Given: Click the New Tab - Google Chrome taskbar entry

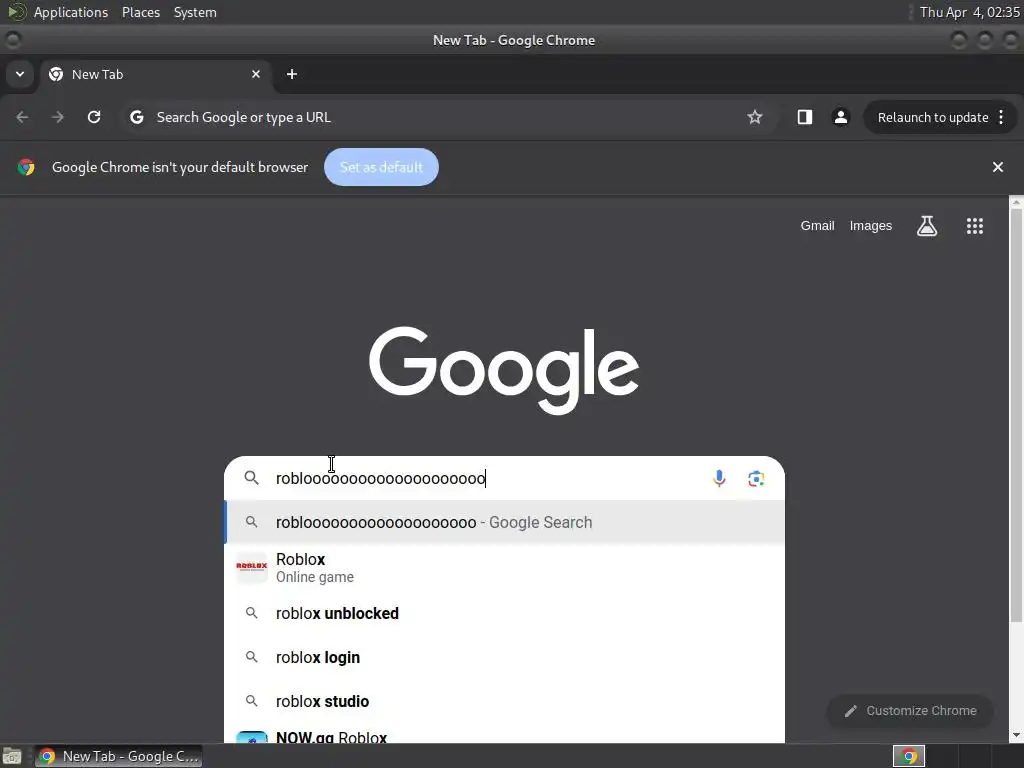Looking at the screenshot, I should click(118, 756).
